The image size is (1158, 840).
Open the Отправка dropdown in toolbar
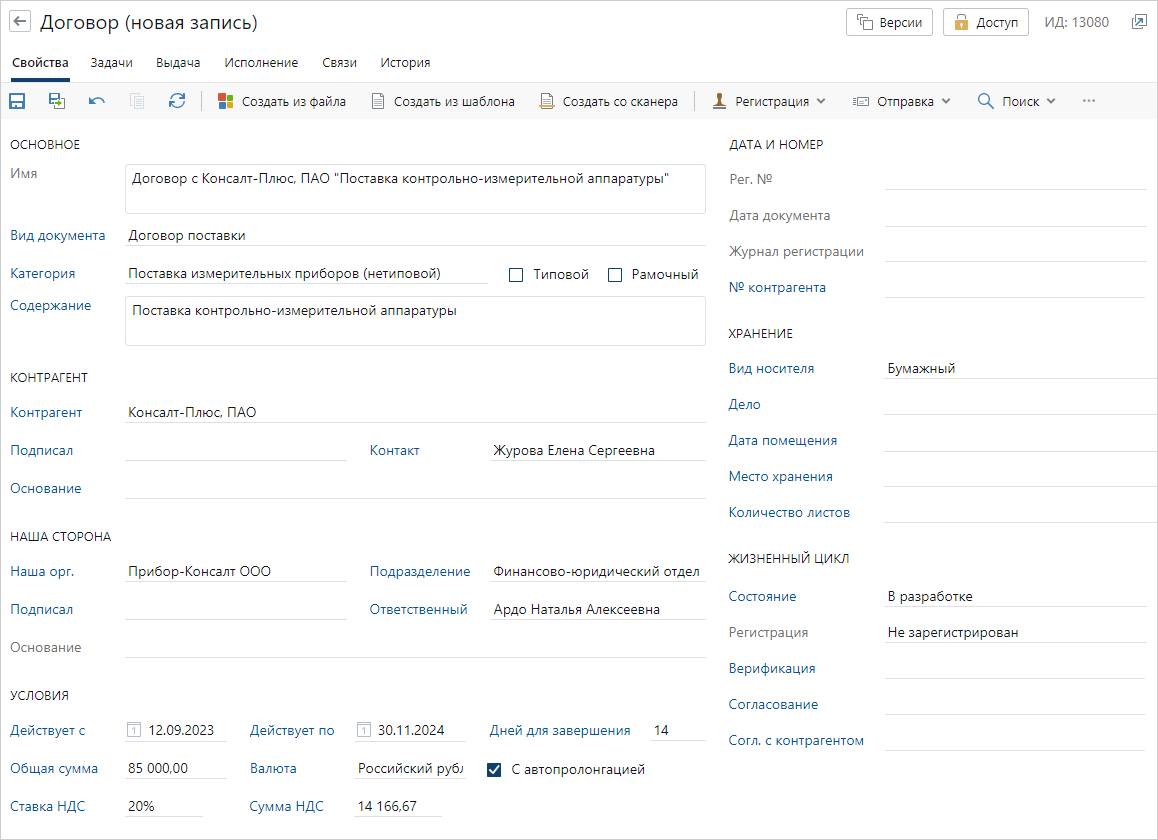tap(902, 101)
